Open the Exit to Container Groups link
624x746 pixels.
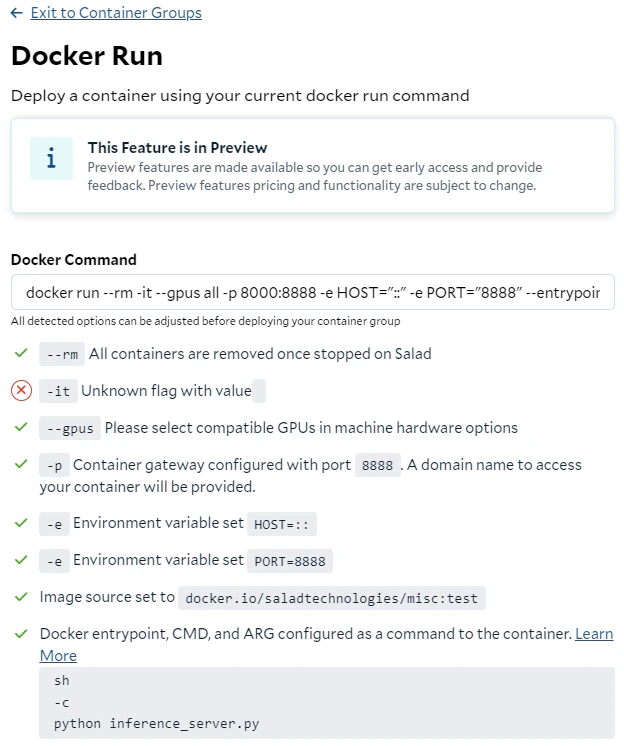(116, 13)
